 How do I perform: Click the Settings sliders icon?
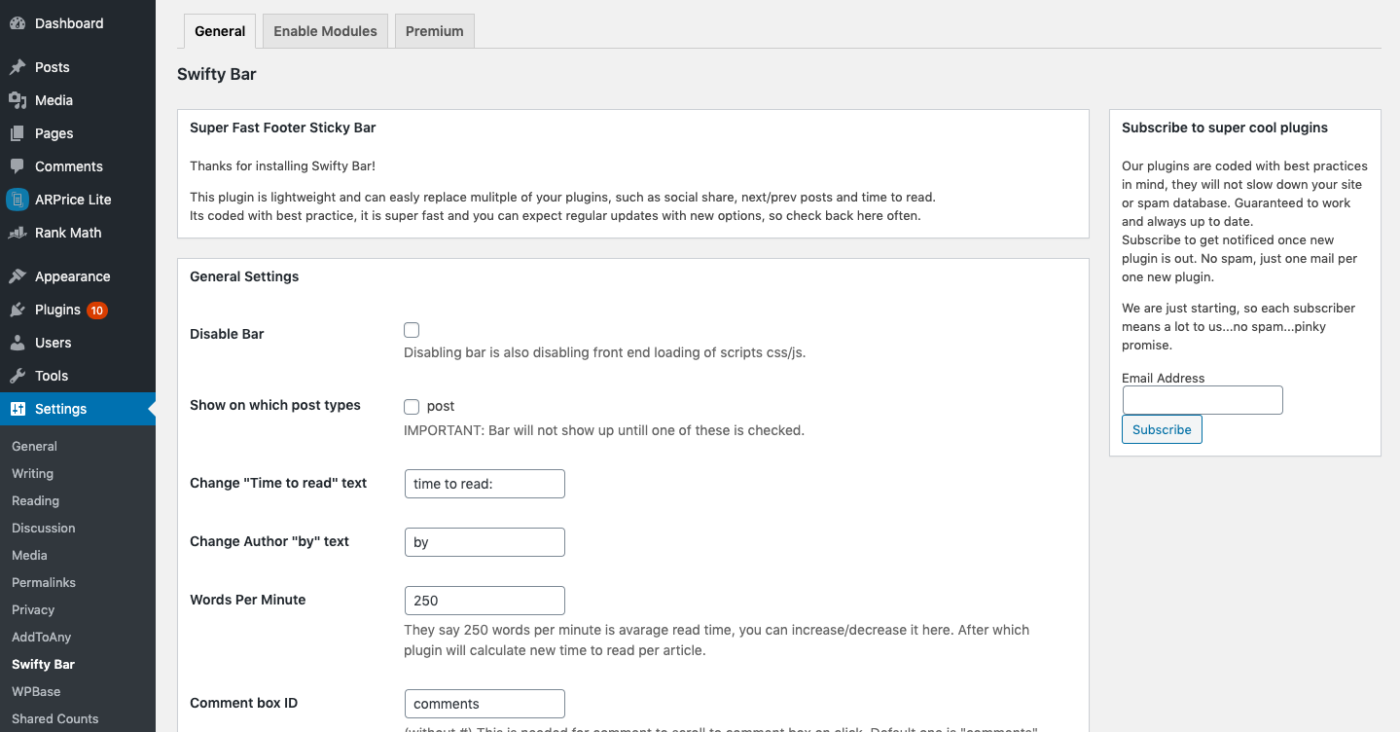pyautogui.click(x=17, y=408)
